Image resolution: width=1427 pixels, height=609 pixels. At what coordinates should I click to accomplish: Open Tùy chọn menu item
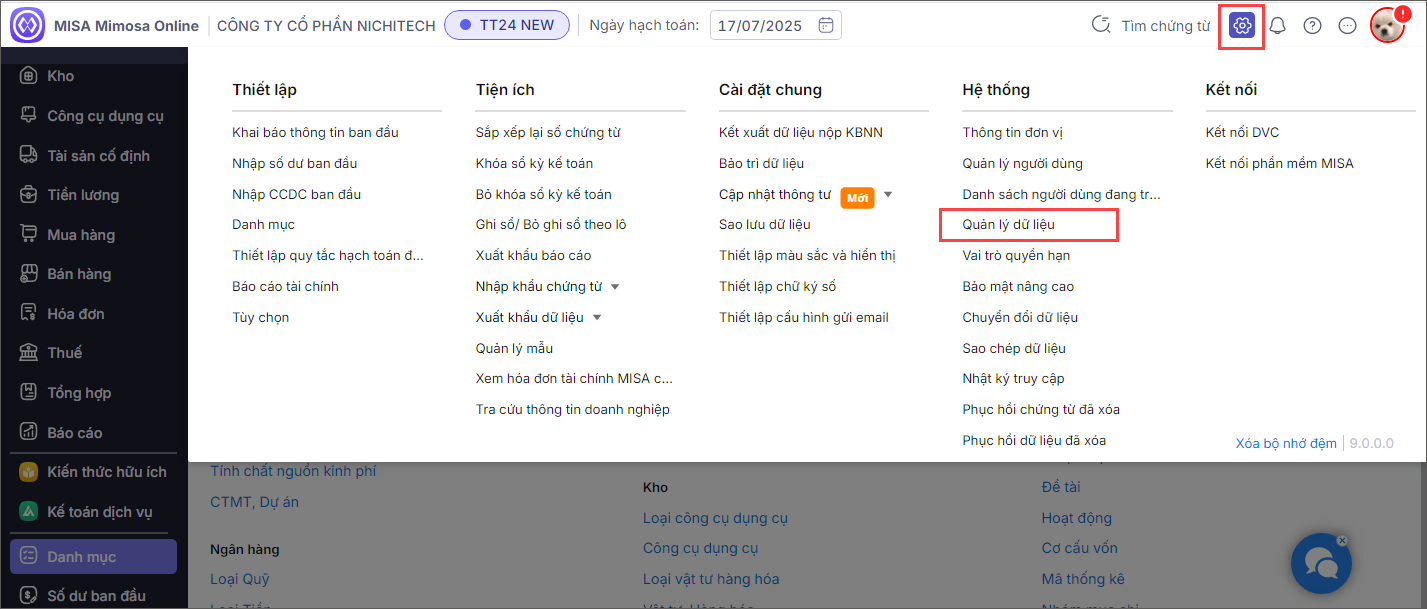click(x=261, y=317)
